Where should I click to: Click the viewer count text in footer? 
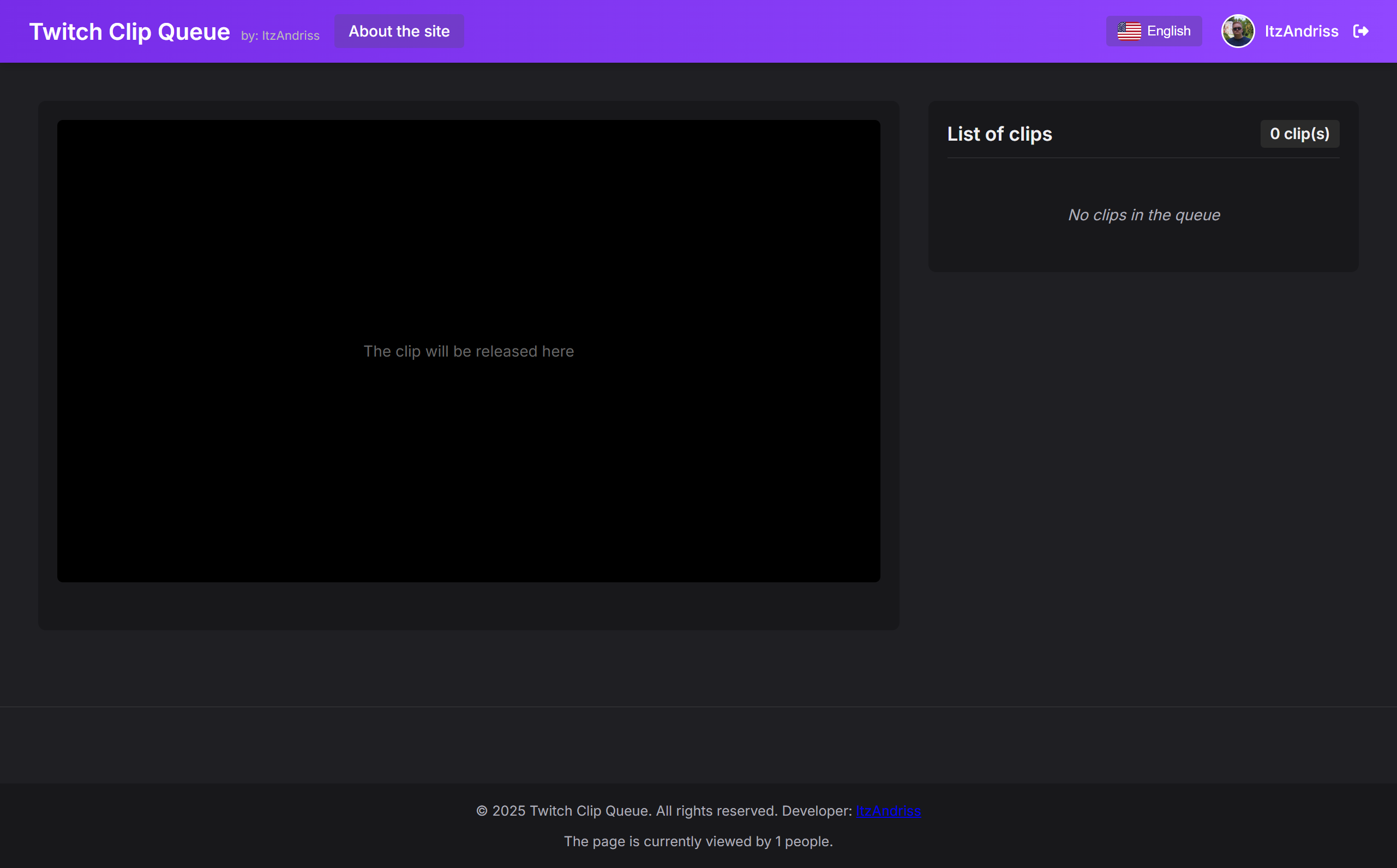698,841
